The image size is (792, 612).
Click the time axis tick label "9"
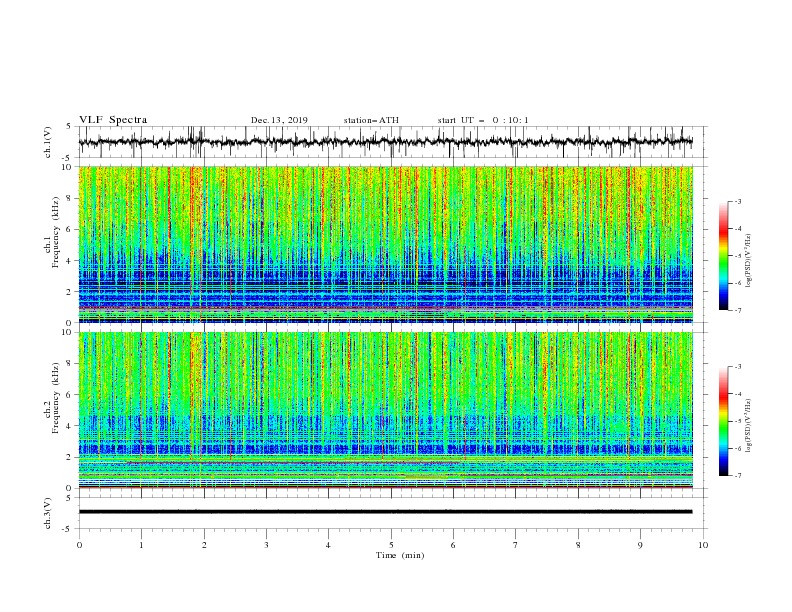[640, 545]
